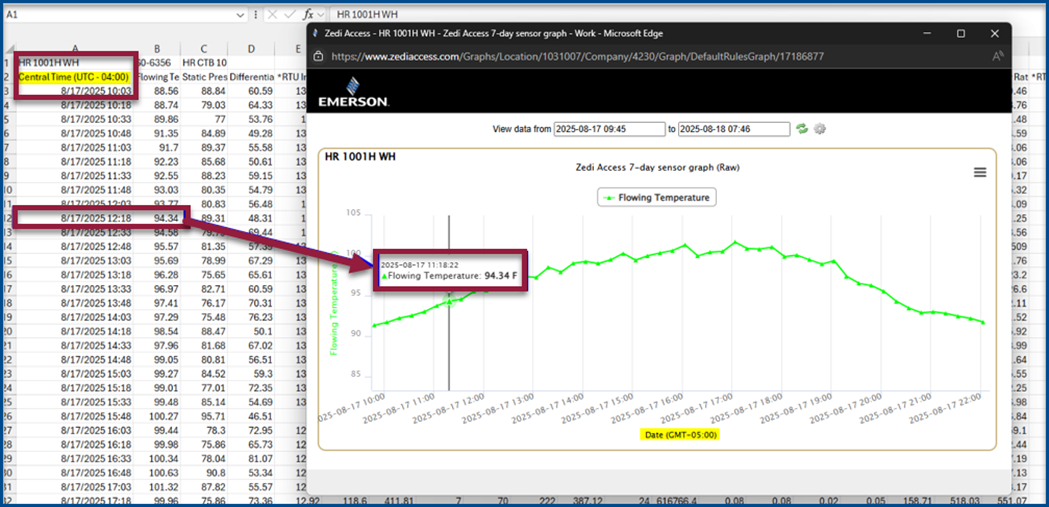Select all cells with the corner triangle
The image size is (1049, 507).
(9, 49)
